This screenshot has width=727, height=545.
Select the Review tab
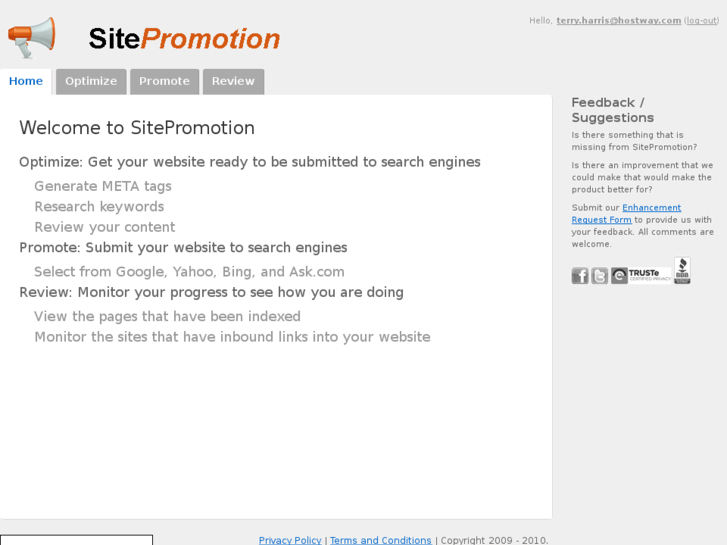click(x=233, y=82)
